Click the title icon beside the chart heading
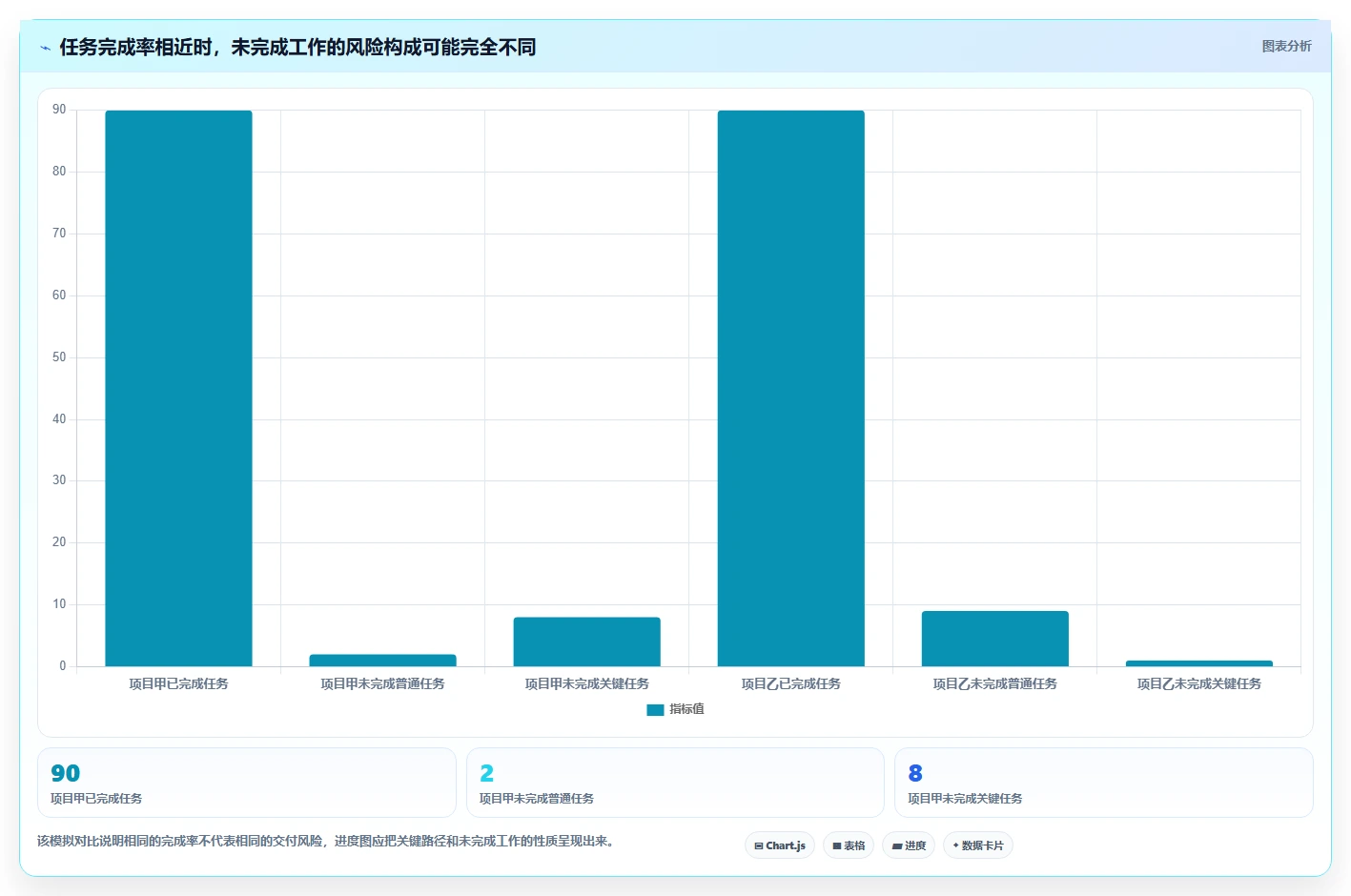 (x=45, y=48)
